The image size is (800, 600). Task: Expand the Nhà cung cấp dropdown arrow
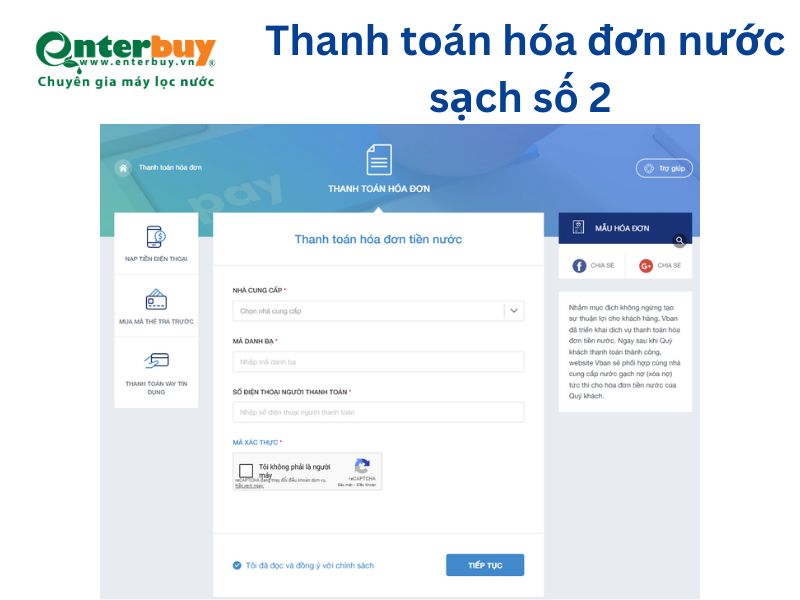point(514,311)
